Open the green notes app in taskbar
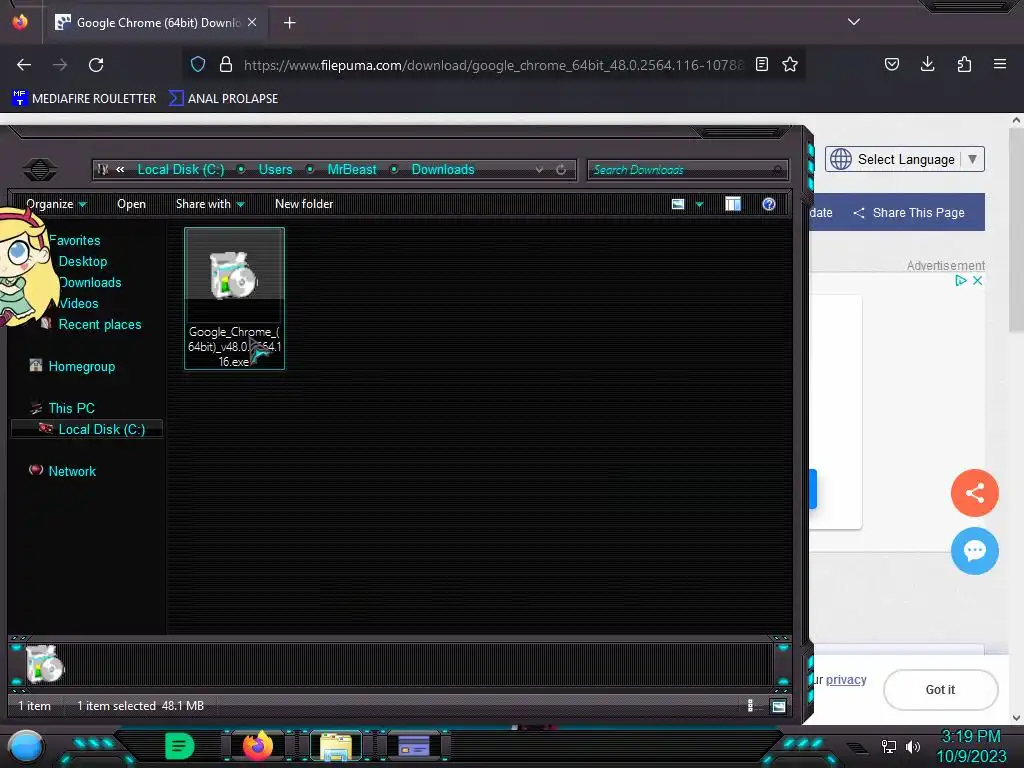Image resolution: width=1024 pixels, height=768 pixels. [180, 746]
